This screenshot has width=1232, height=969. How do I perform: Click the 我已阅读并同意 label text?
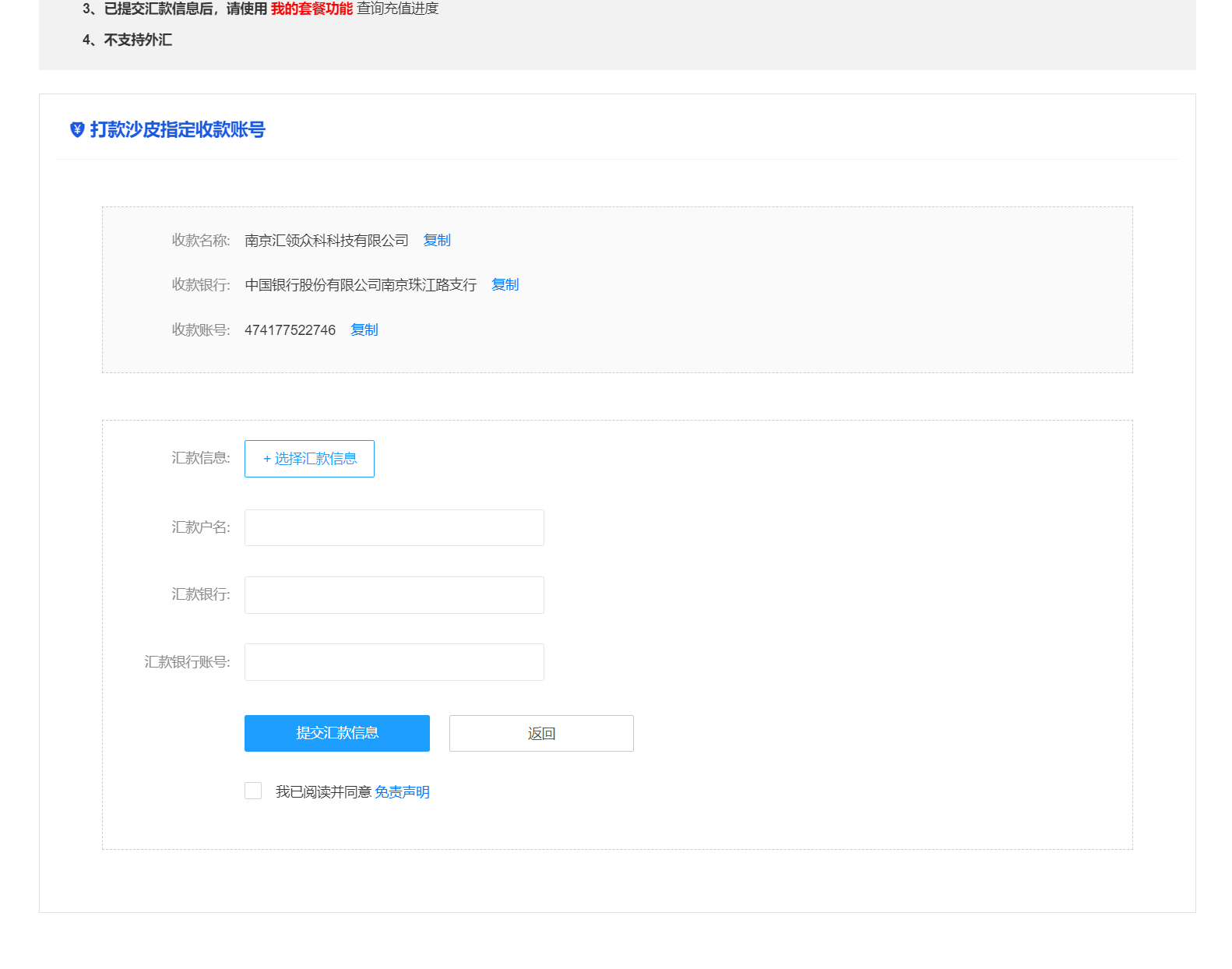[323, 792]
